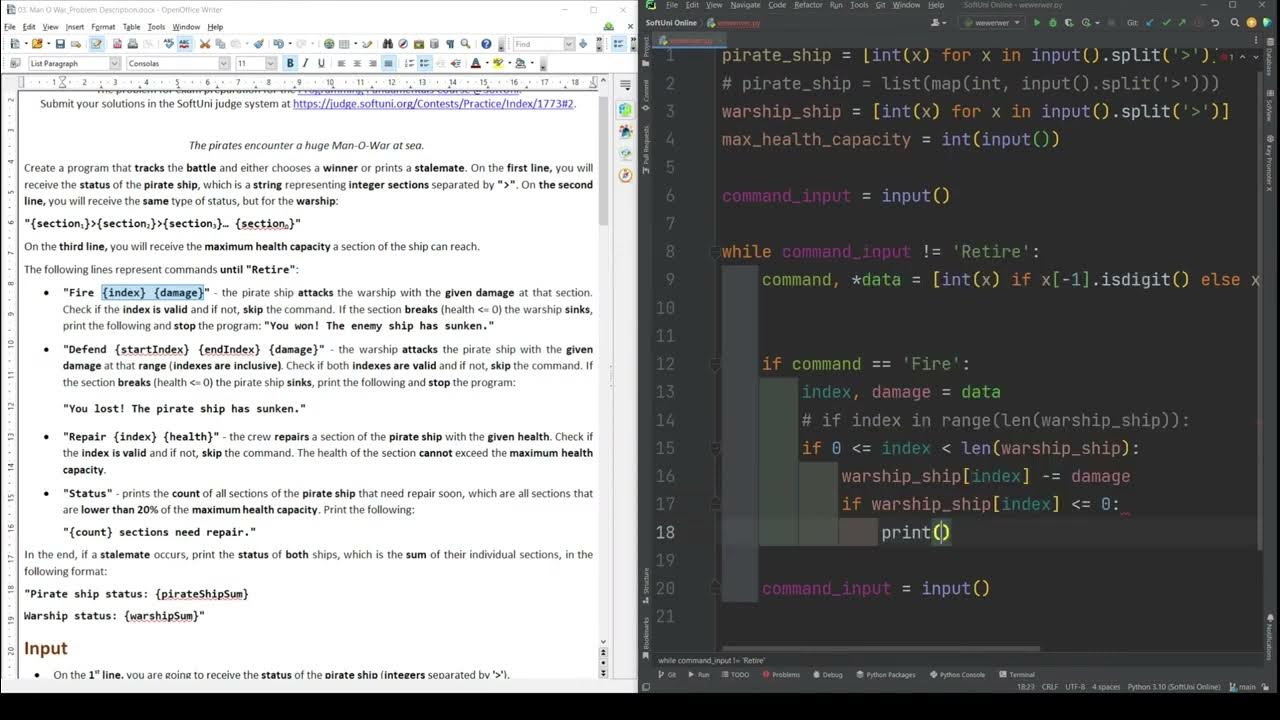Screen dimensions: 1280x720
Task: Toggle numbered list in Writer
Action: [409, 63]
